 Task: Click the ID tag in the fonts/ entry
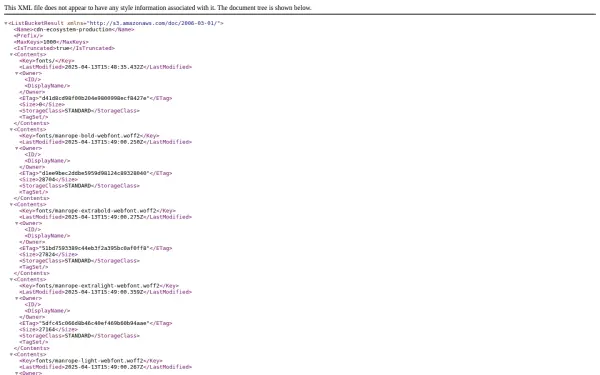[x=33, y=80]
